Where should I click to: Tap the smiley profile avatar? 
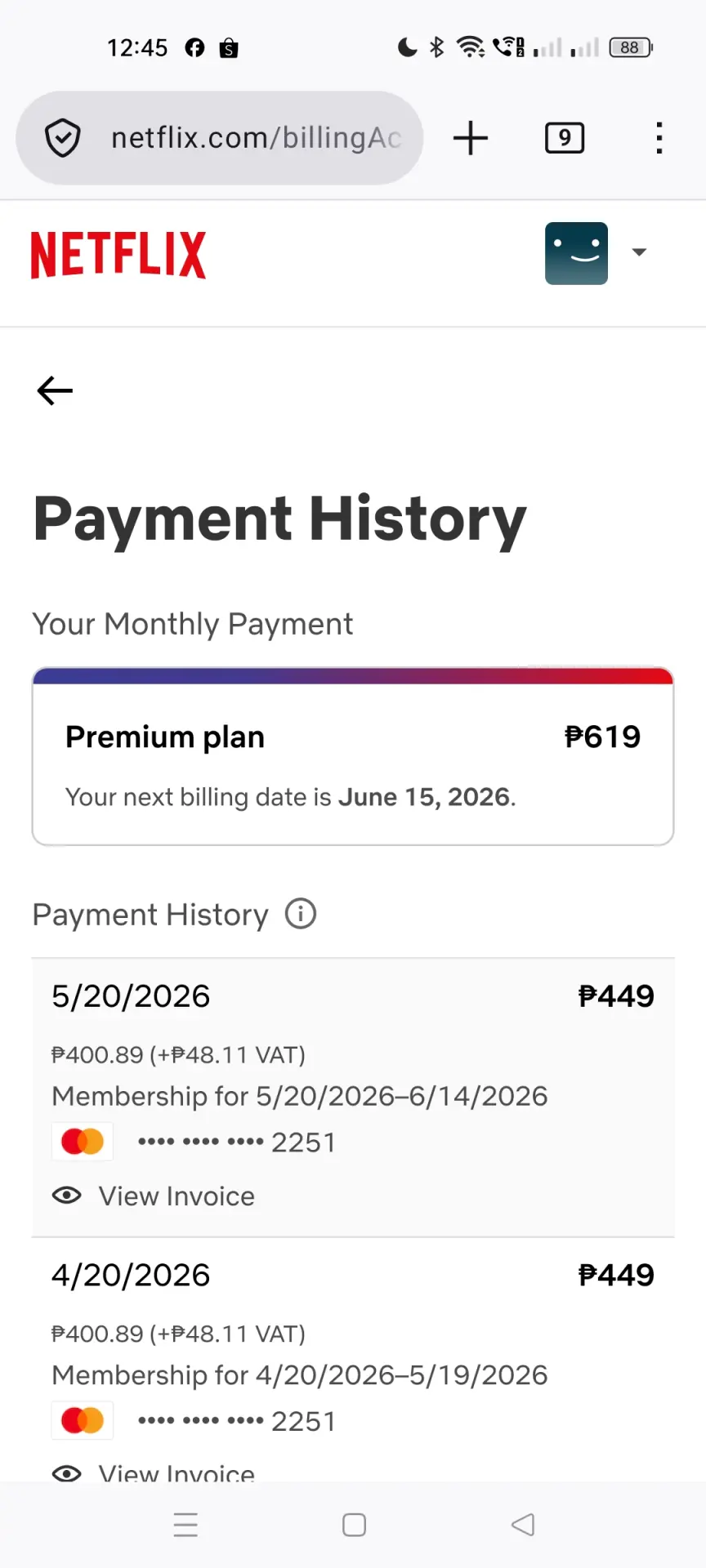[x=576, y=253]
